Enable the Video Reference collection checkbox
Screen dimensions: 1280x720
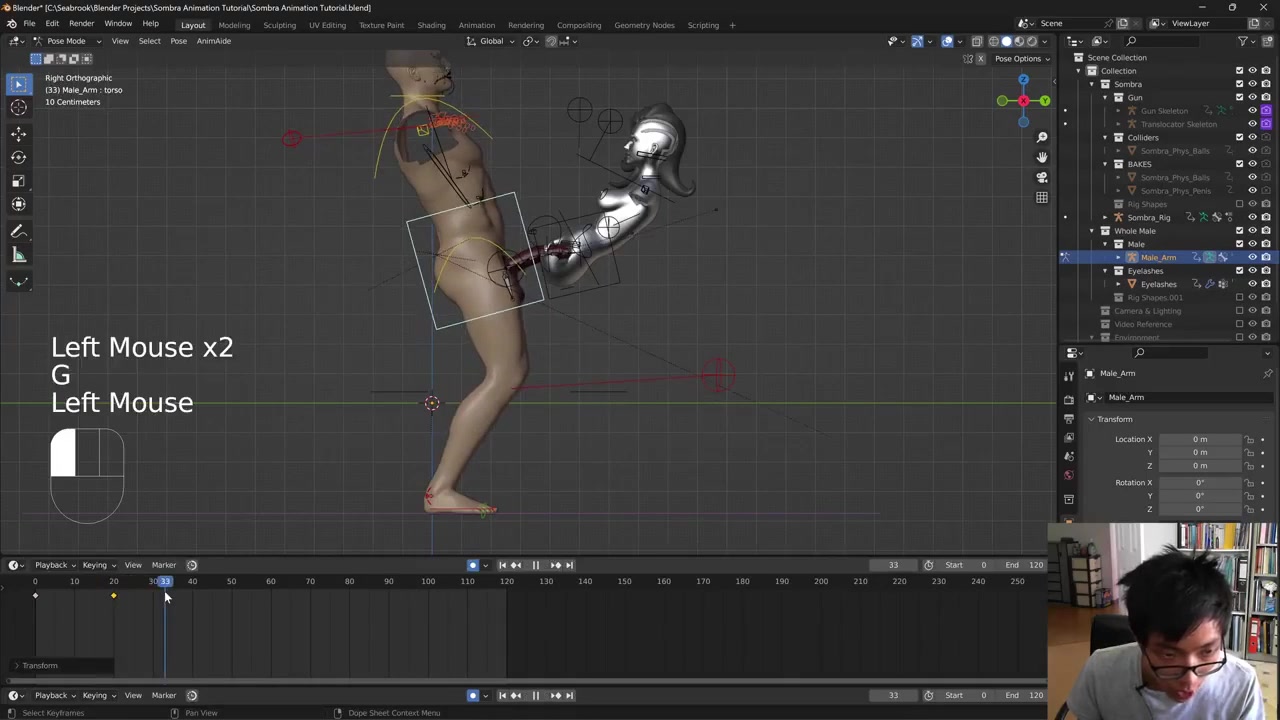click(1240, 324)
